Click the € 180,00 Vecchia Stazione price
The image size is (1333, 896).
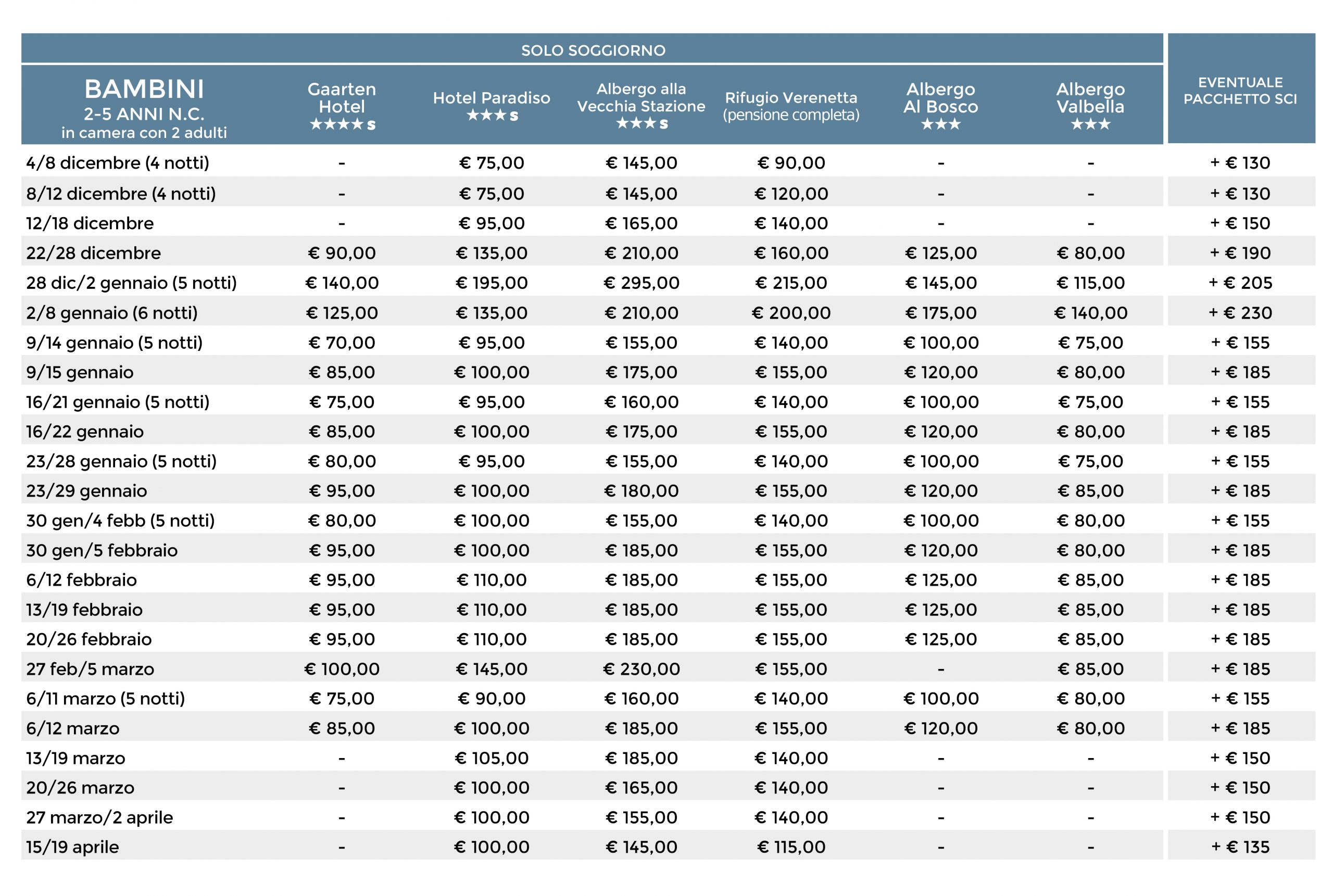pyautogui.click(x=642, y=491)
